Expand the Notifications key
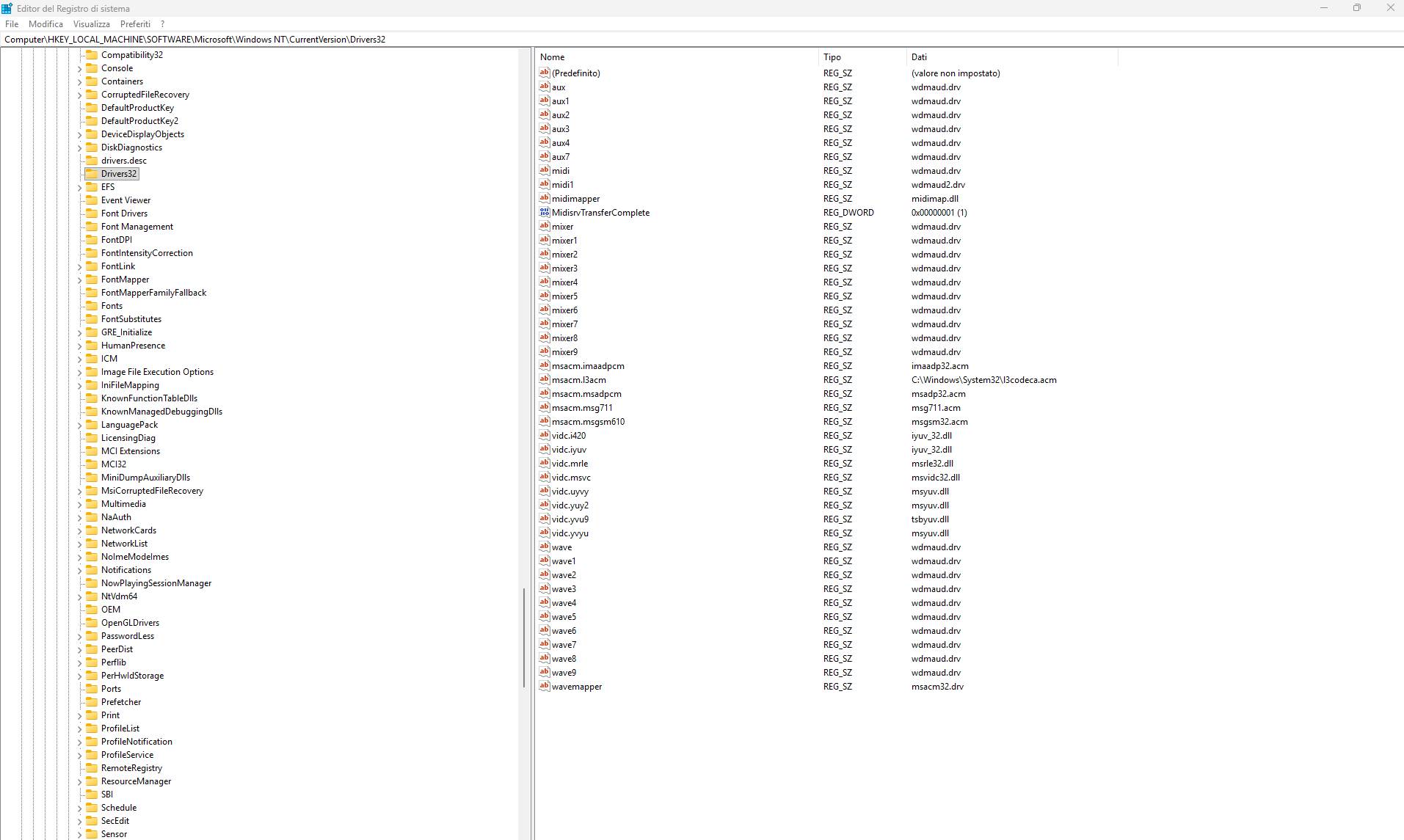Image resolution: width=1404 pixels, height=840 pixels. [79, 571]
